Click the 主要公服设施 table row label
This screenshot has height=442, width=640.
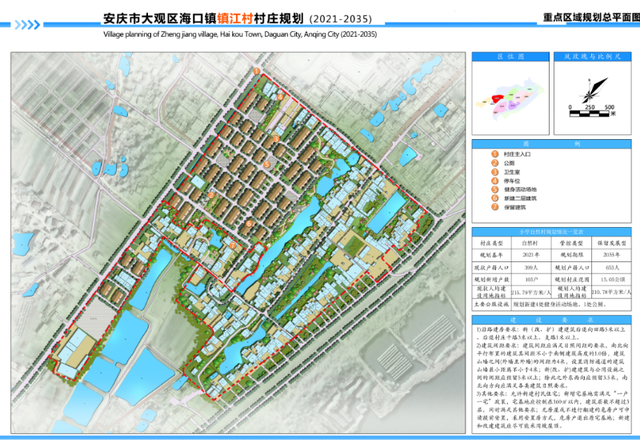tap(491, 304)
